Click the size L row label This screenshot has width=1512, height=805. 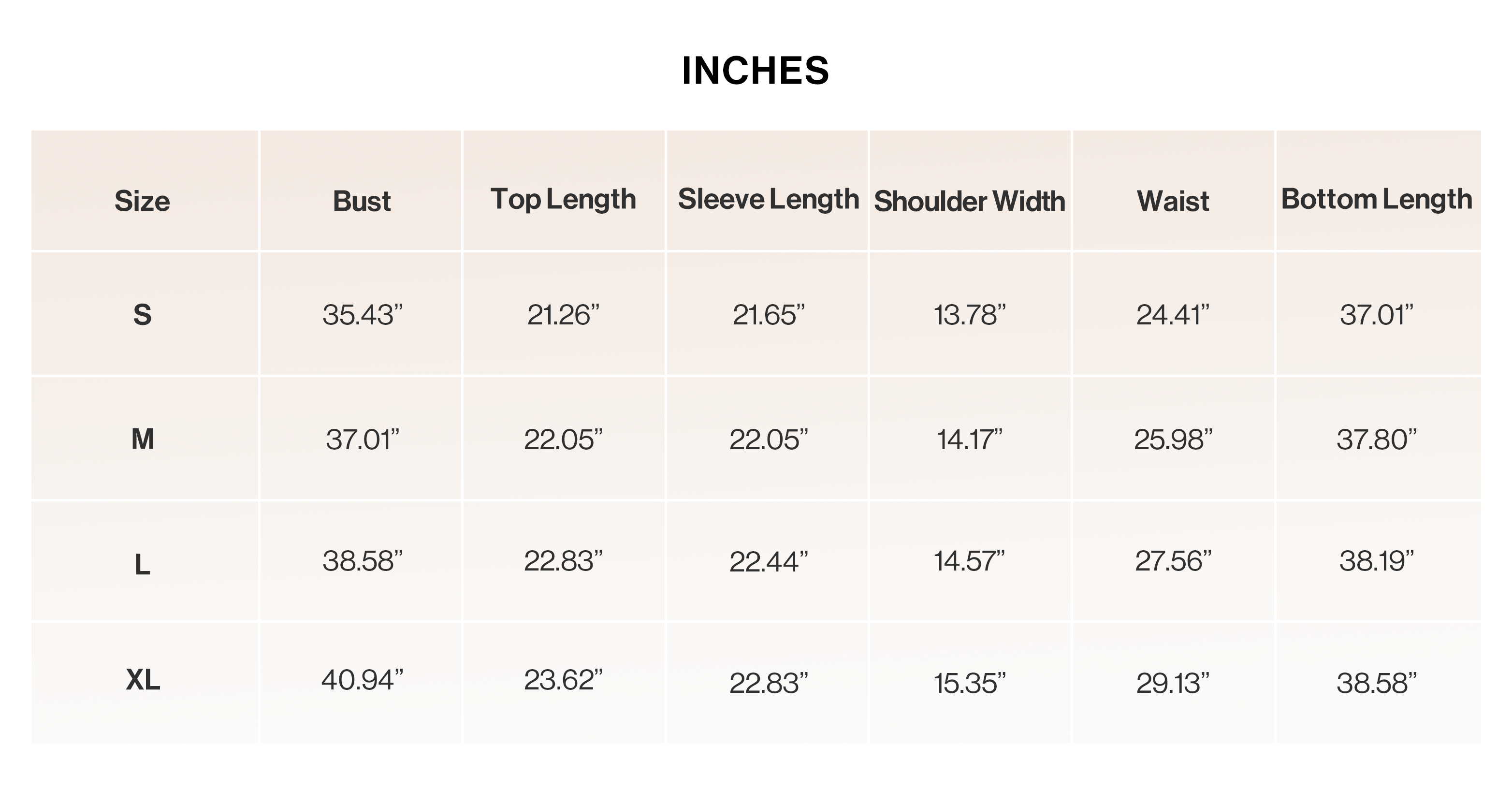click(x=142, y=565)
